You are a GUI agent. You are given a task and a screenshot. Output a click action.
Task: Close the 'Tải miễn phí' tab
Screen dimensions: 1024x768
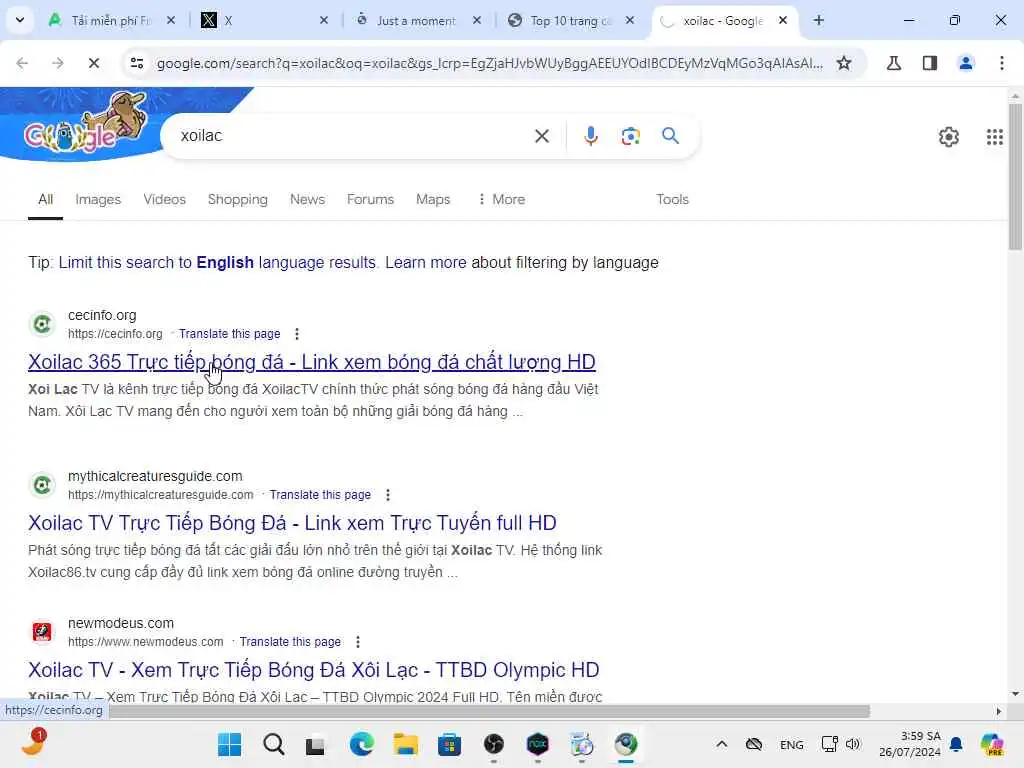[x=171, y=20]
